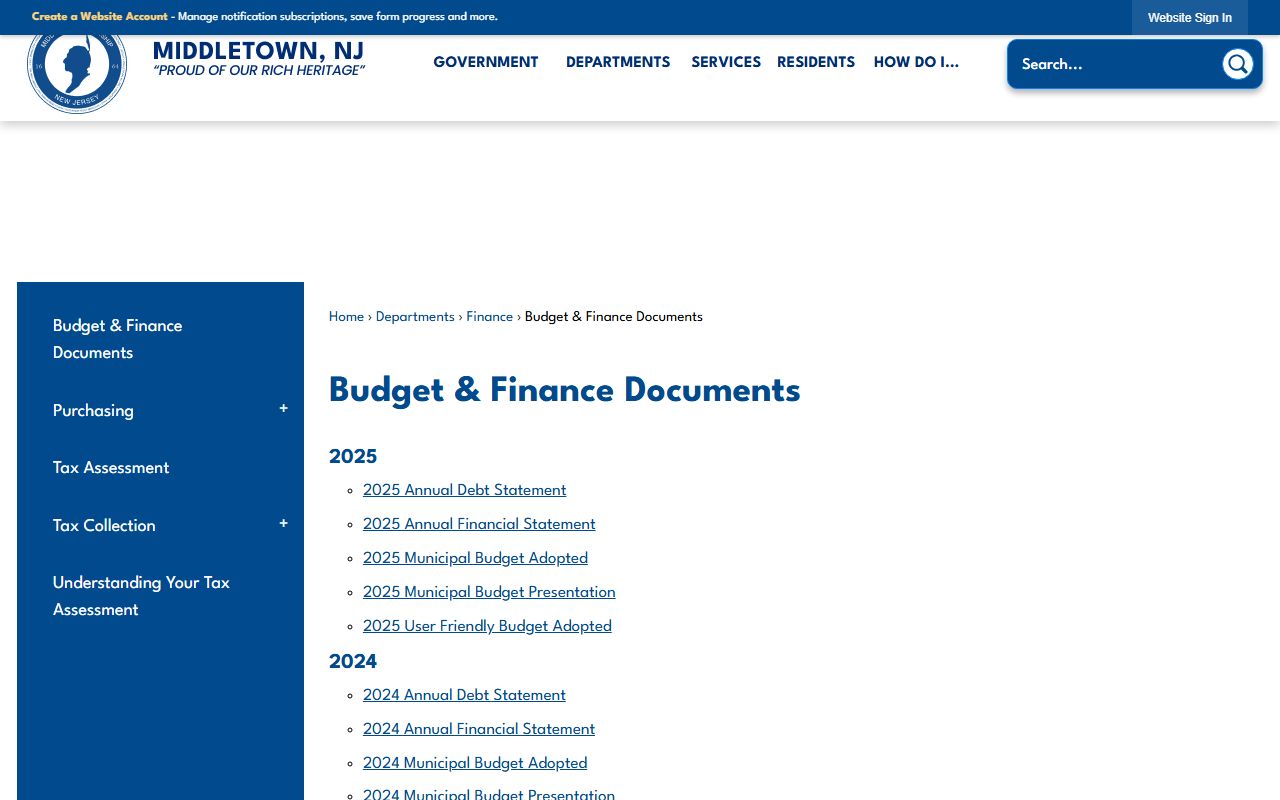Viewport: 1280px width, 800px height.
Task: Focus the Search input field
Action: [x=1116, y=64]
